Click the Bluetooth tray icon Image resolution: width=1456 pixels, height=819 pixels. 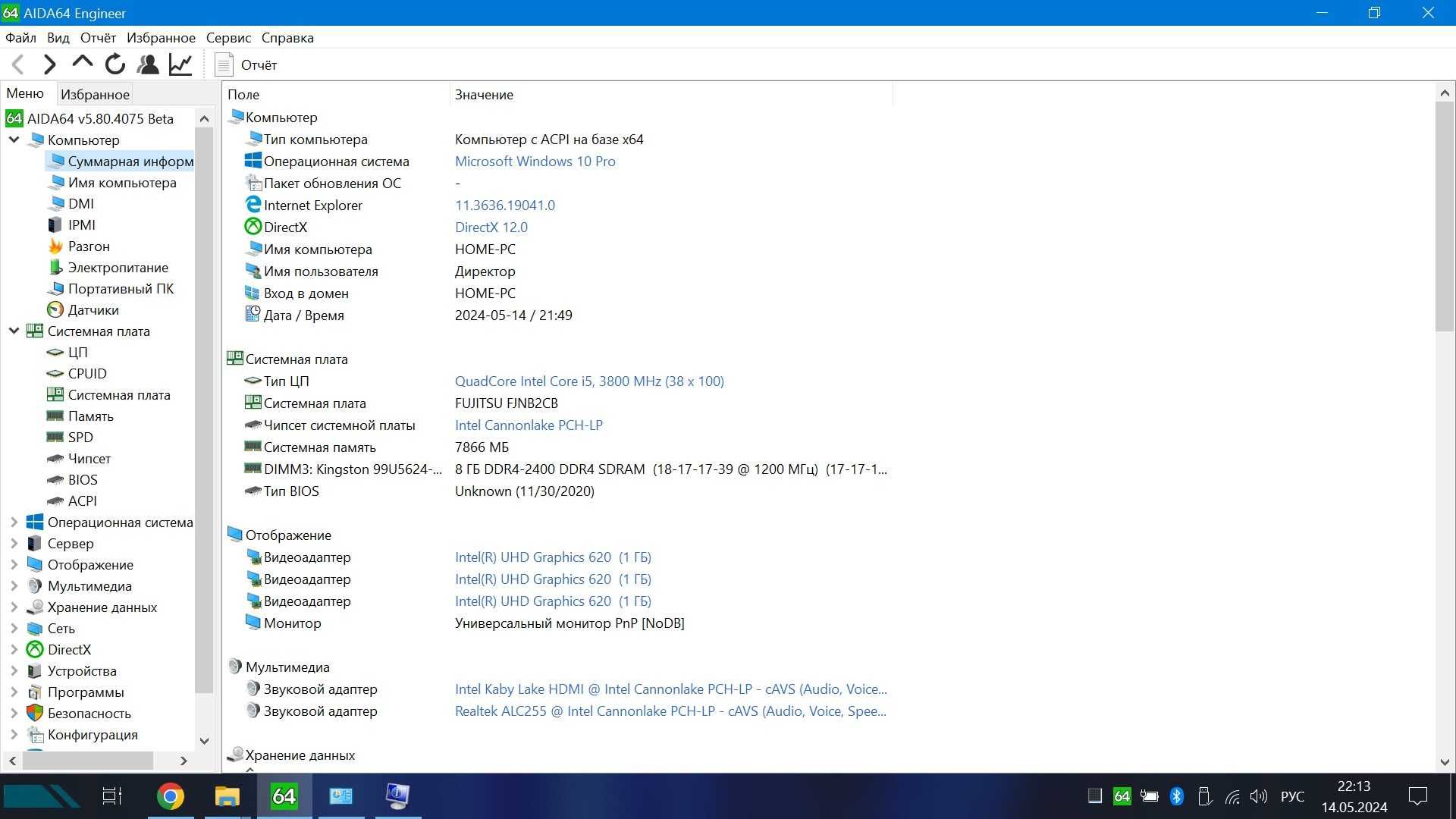pyautogui.click(x=1176, y=796)
